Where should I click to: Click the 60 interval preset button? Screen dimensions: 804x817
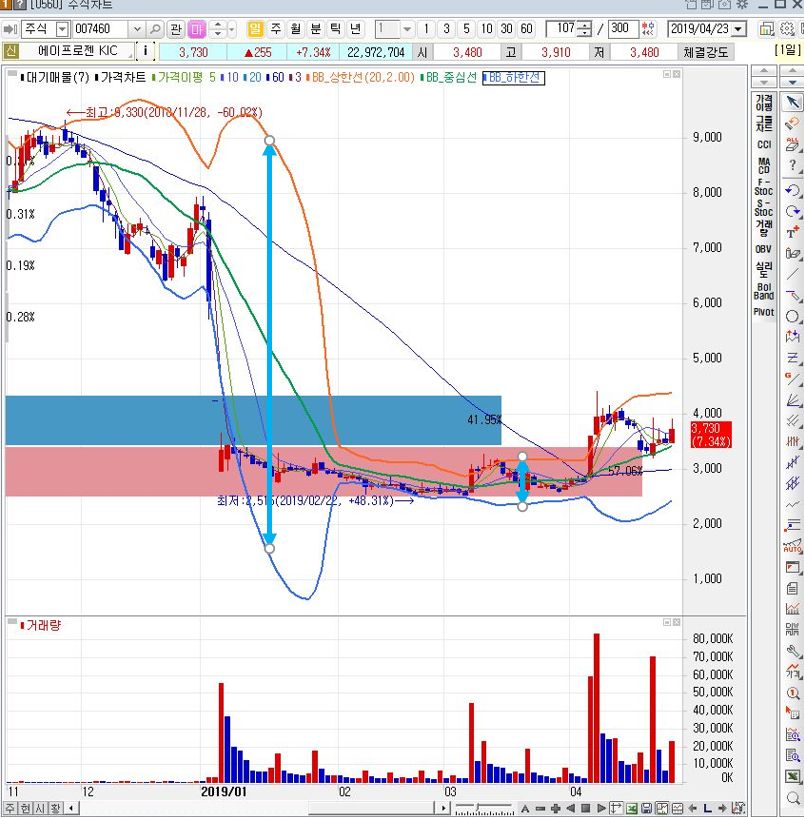click(x=526, y=29)
